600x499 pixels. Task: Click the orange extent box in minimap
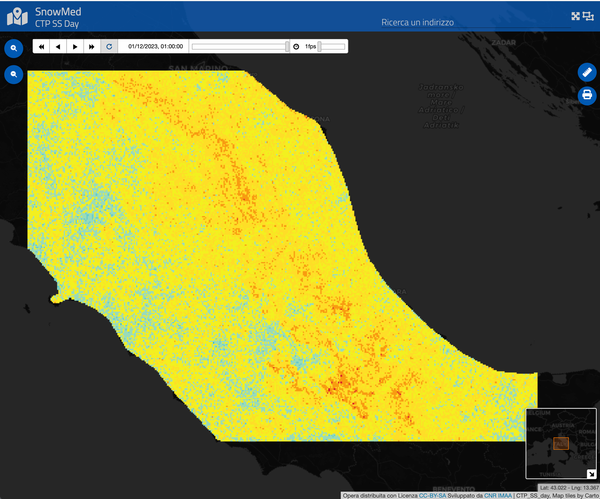click(x=560, y=443)
